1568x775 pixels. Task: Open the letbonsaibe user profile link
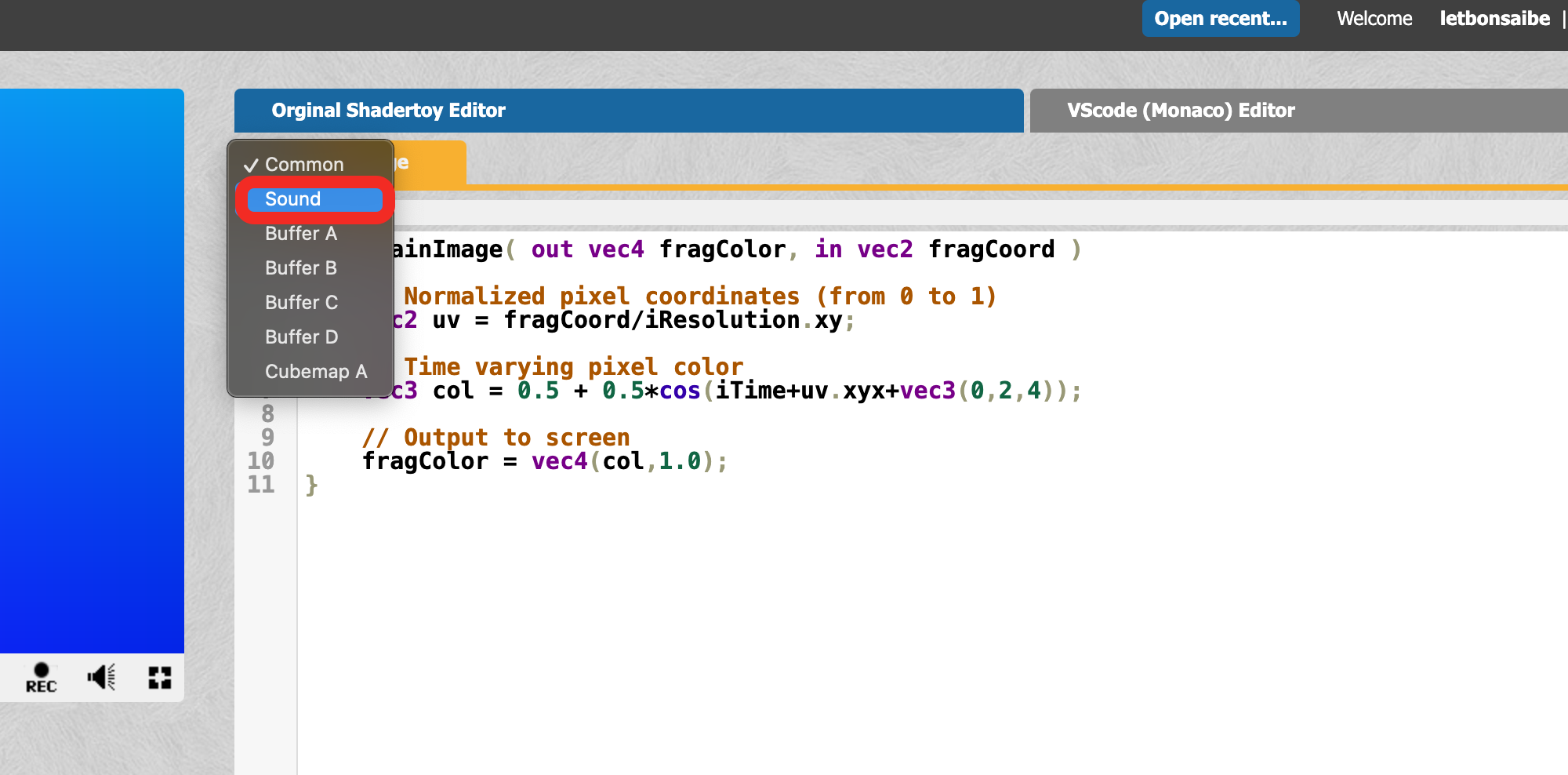tap(1494, 18)
